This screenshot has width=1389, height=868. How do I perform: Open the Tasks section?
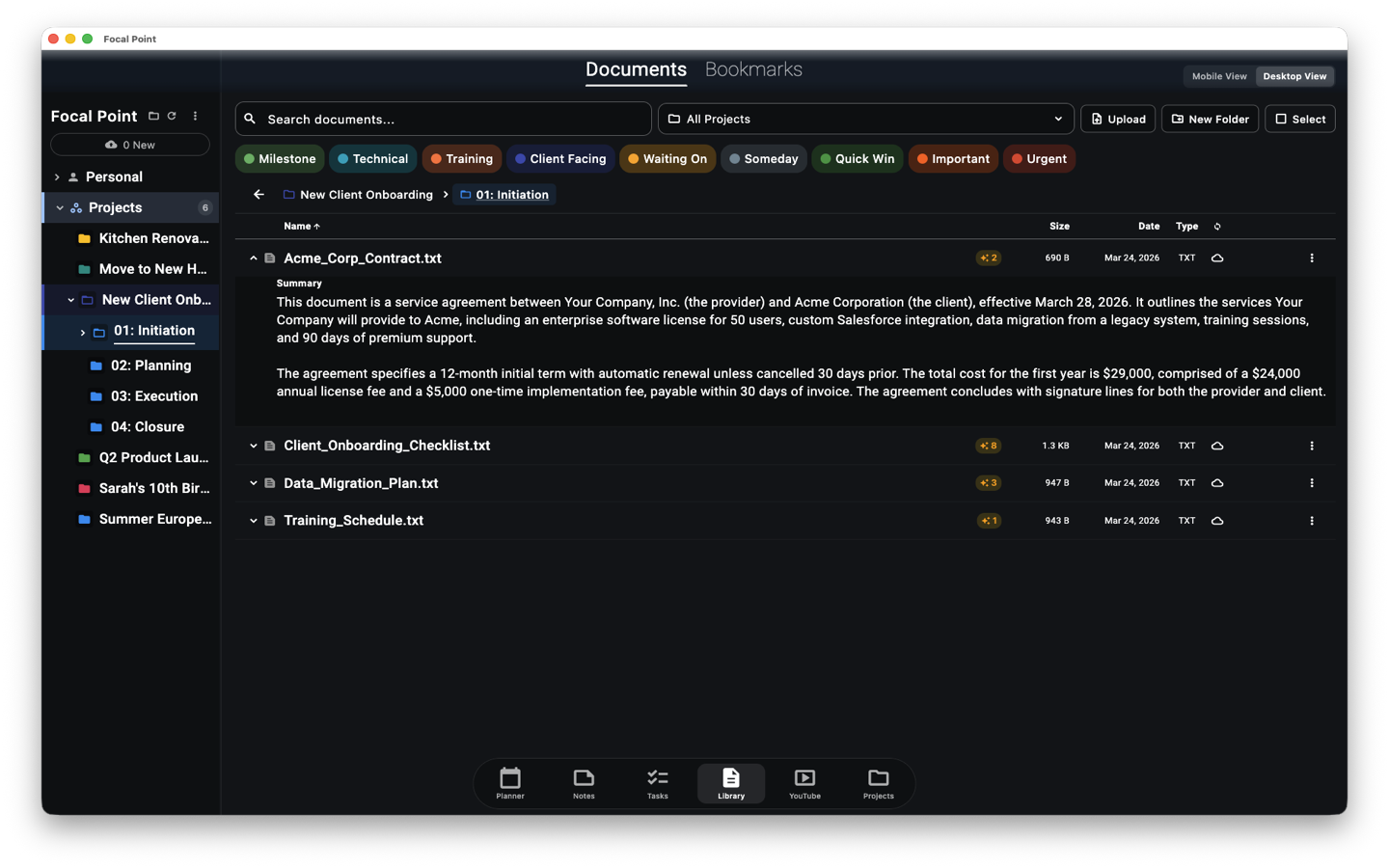coord(657,783)
